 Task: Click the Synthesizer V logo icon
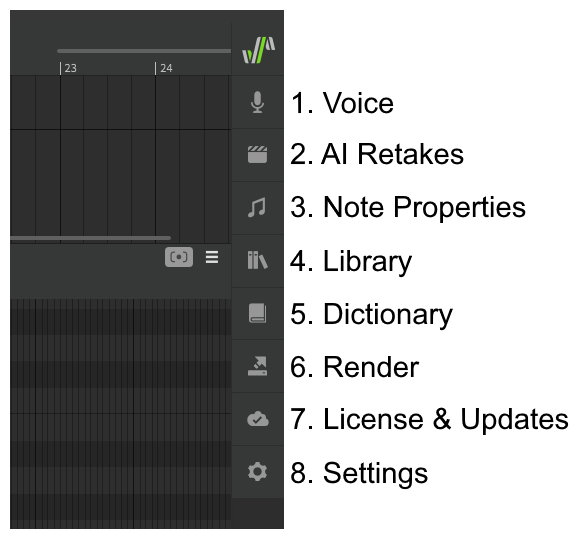pos(258,50)
